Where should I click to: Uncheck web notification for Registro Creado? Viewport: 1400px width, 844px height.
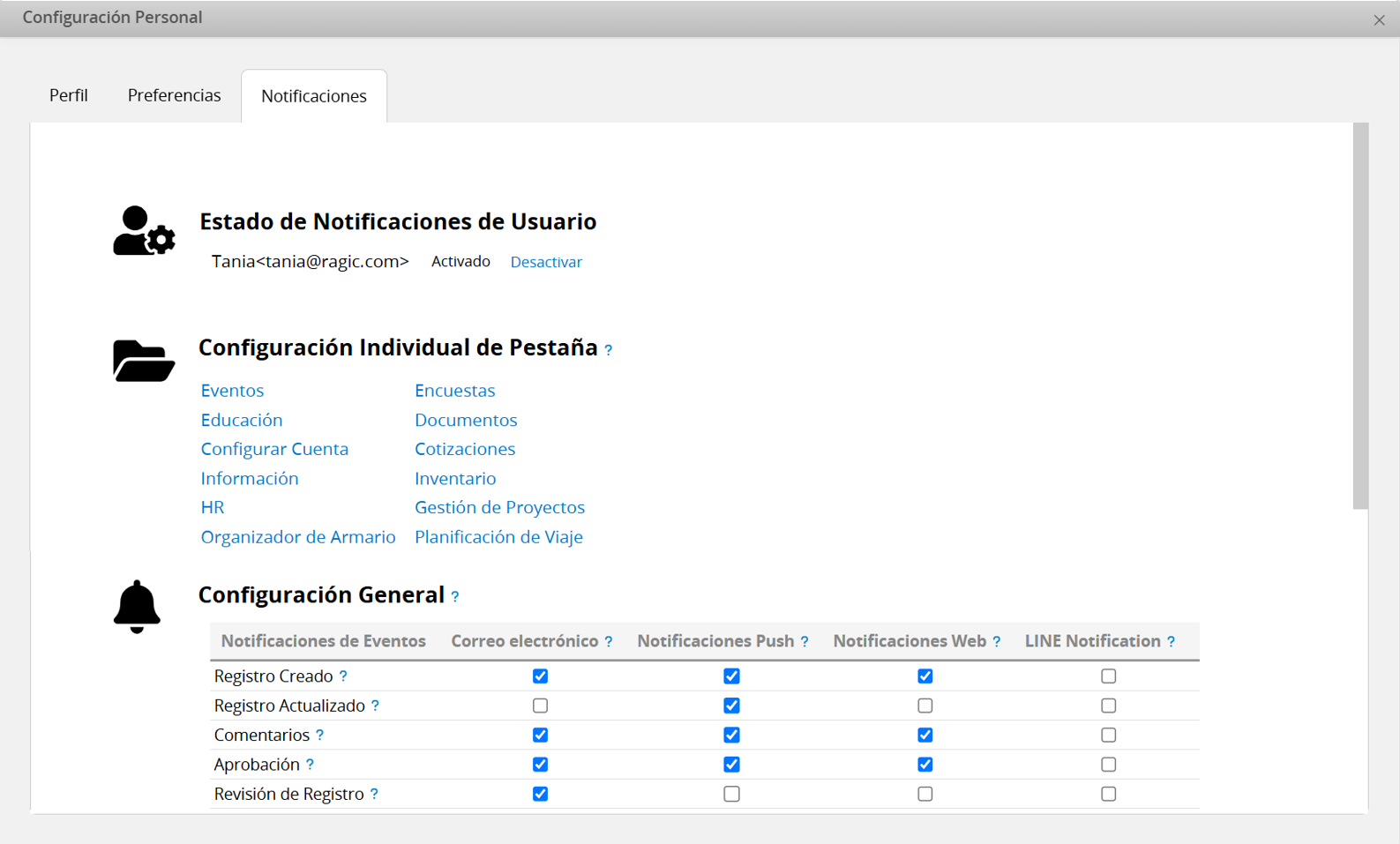click(x=925, y=676)
